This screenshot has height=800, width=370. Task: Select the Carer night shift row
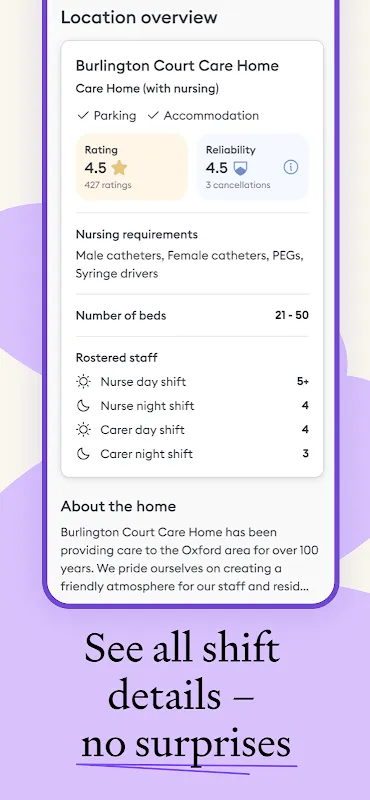point(192,454)
